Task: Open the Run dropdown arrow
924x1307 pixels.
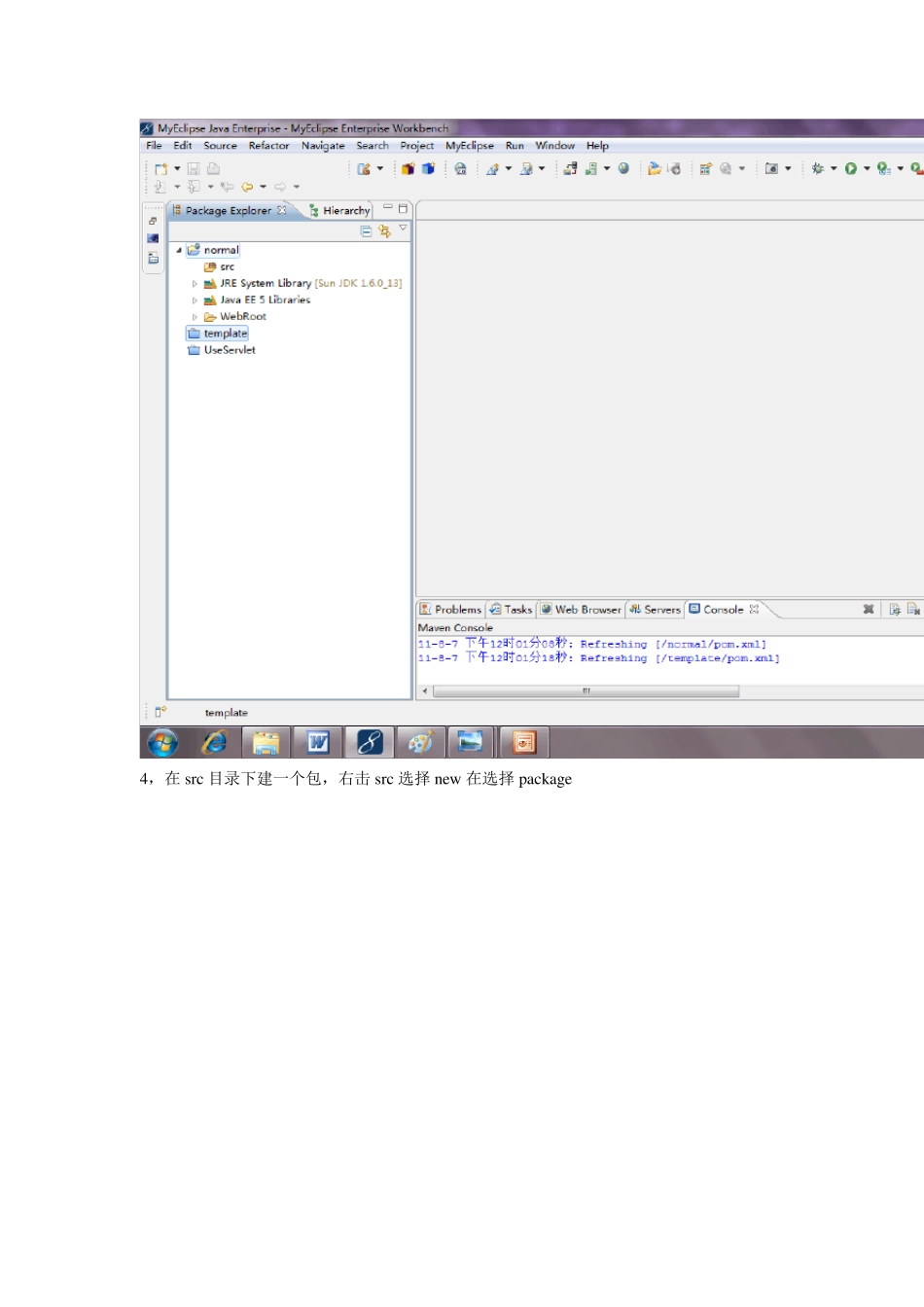Action: [867, 169]
